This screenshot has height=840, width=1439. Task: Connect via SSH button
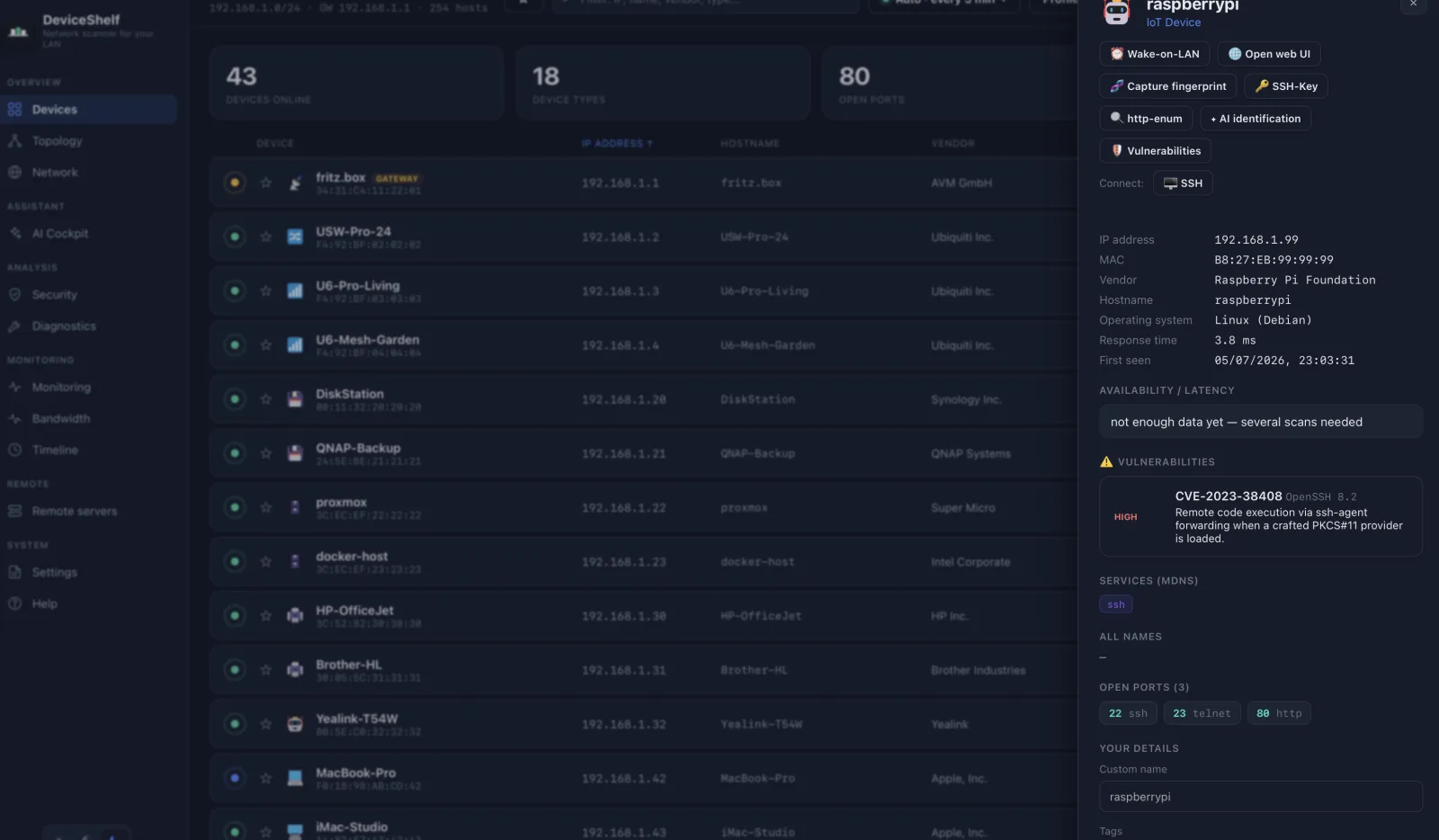(x=1183, y=183)
